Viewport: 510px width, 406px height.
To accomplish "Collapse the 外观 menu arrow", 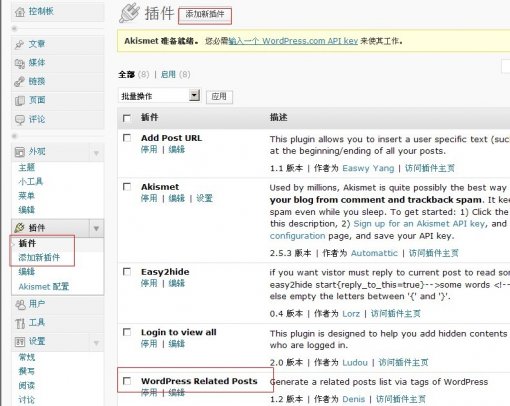I will click(x=96, y=153).
